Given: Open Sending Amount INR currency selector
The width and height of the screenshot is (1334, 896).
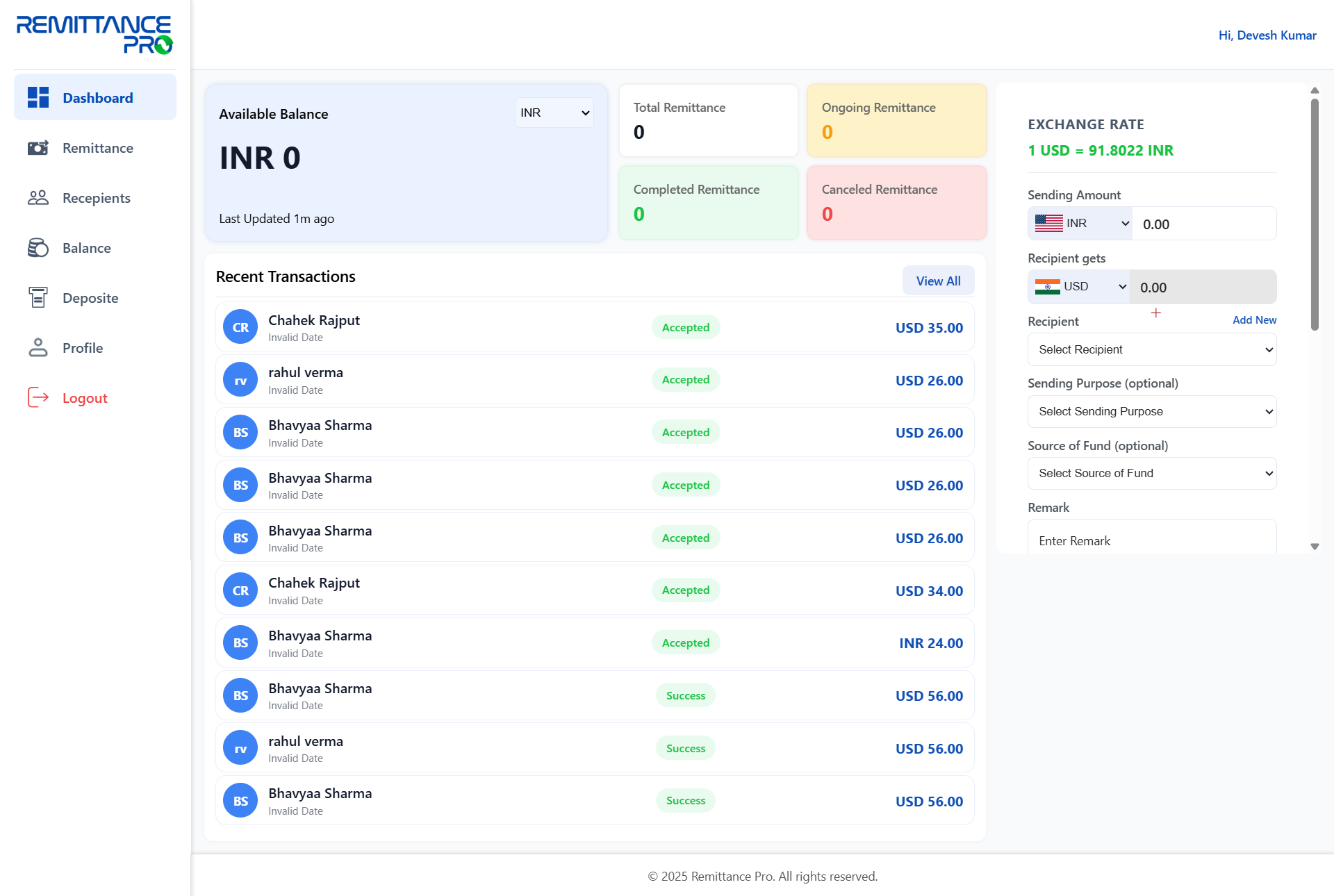Looking at the screenshot, I should 1081,224.
